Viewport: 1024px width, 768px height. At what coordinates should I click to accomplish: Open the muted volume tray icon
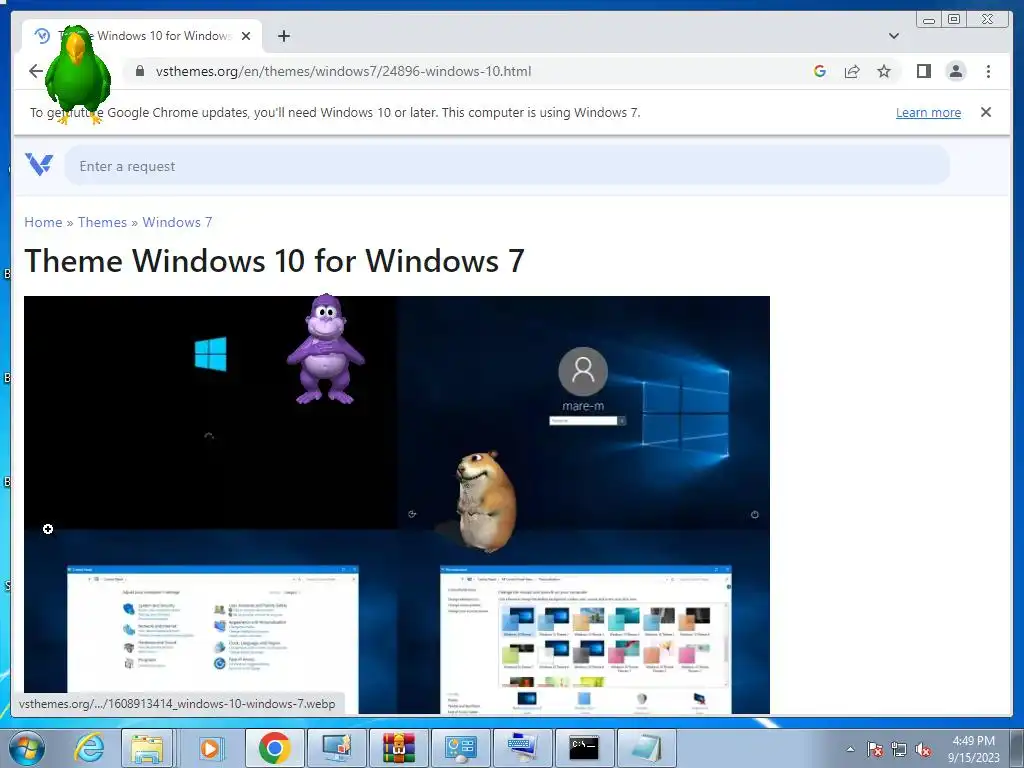pyautogui.click(x=923, y=750)
